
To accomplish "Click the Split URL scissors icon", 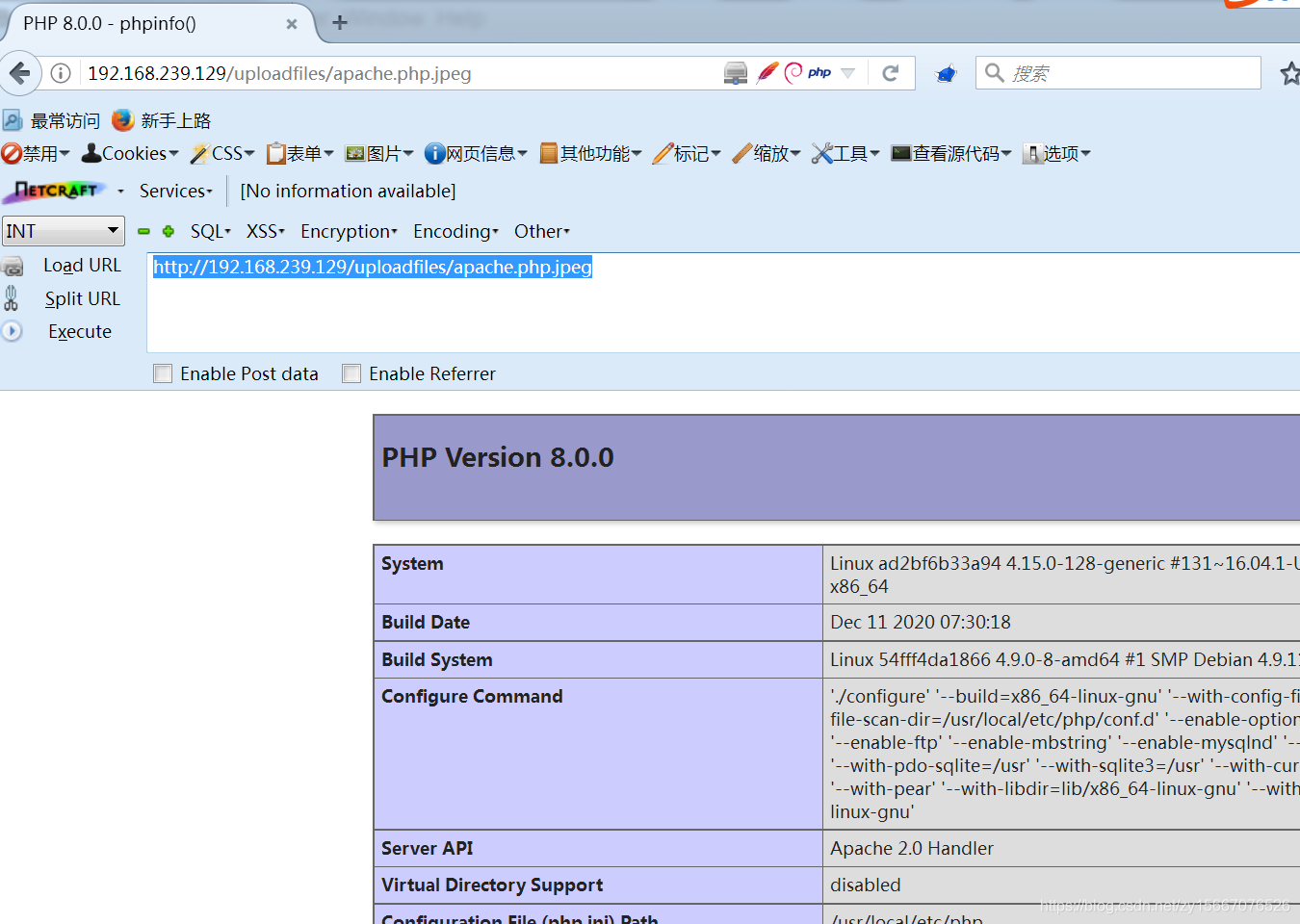I will 11,298.
